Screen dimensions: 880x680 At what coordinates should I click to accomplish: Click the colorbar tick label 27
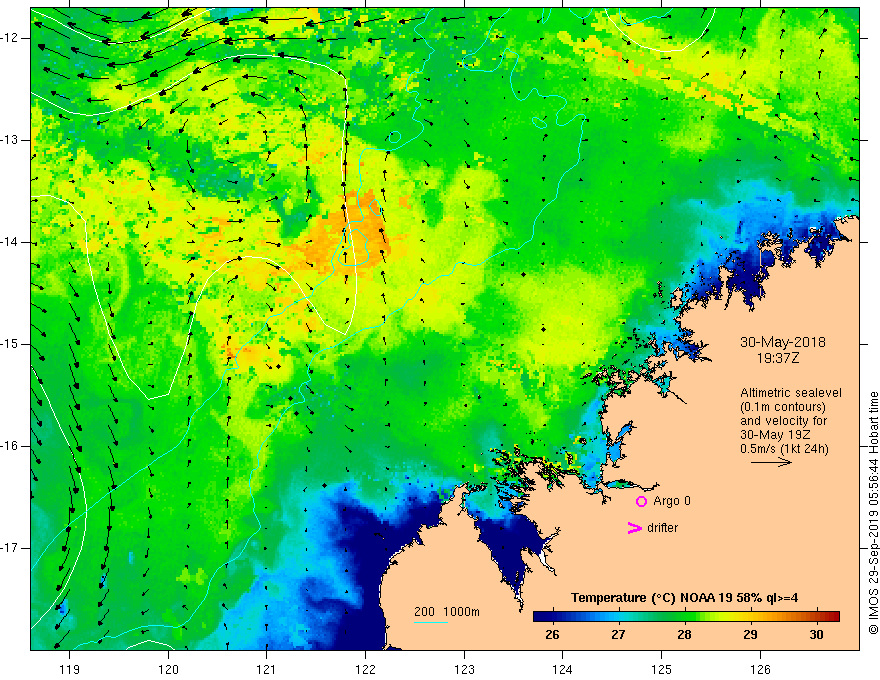click(x=618, y=635)
